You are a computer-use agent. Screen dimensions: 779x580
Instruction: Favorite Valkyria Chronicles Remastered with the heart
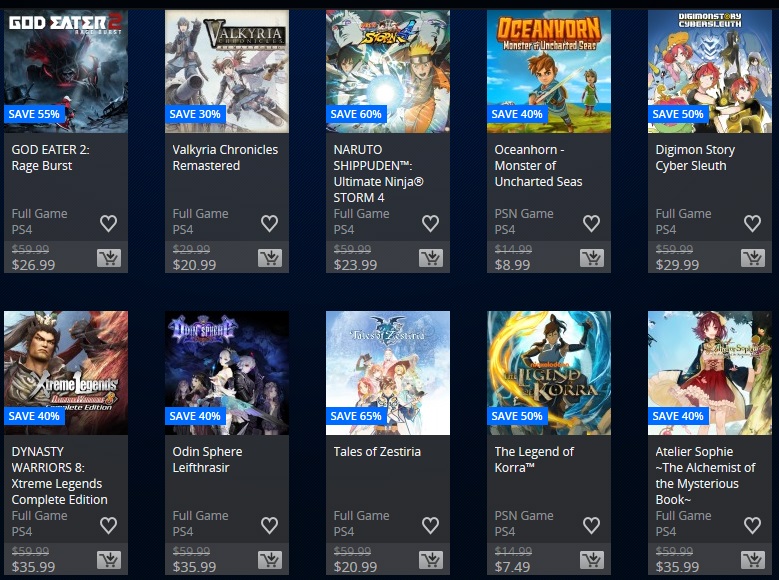269,224
